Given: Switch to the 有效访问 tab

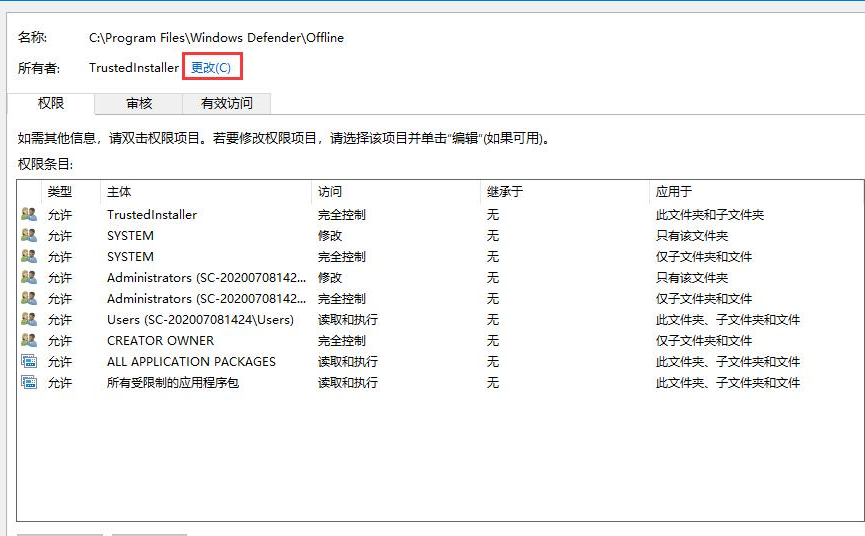Looking at the screenshot, I should point(227,103).
